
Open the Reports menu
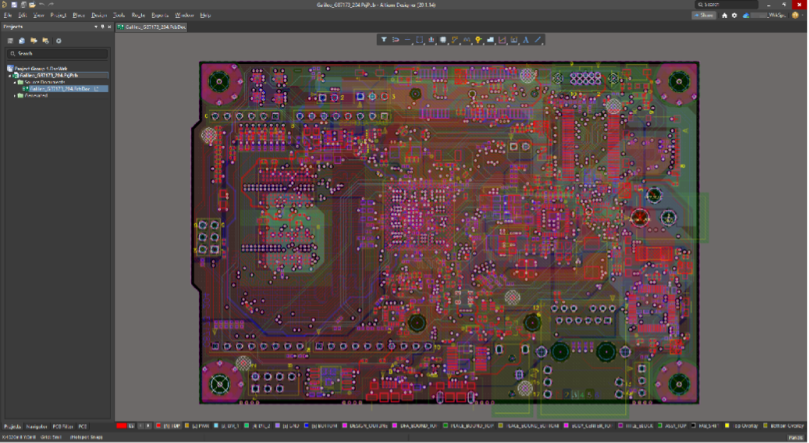coord(160,15)
